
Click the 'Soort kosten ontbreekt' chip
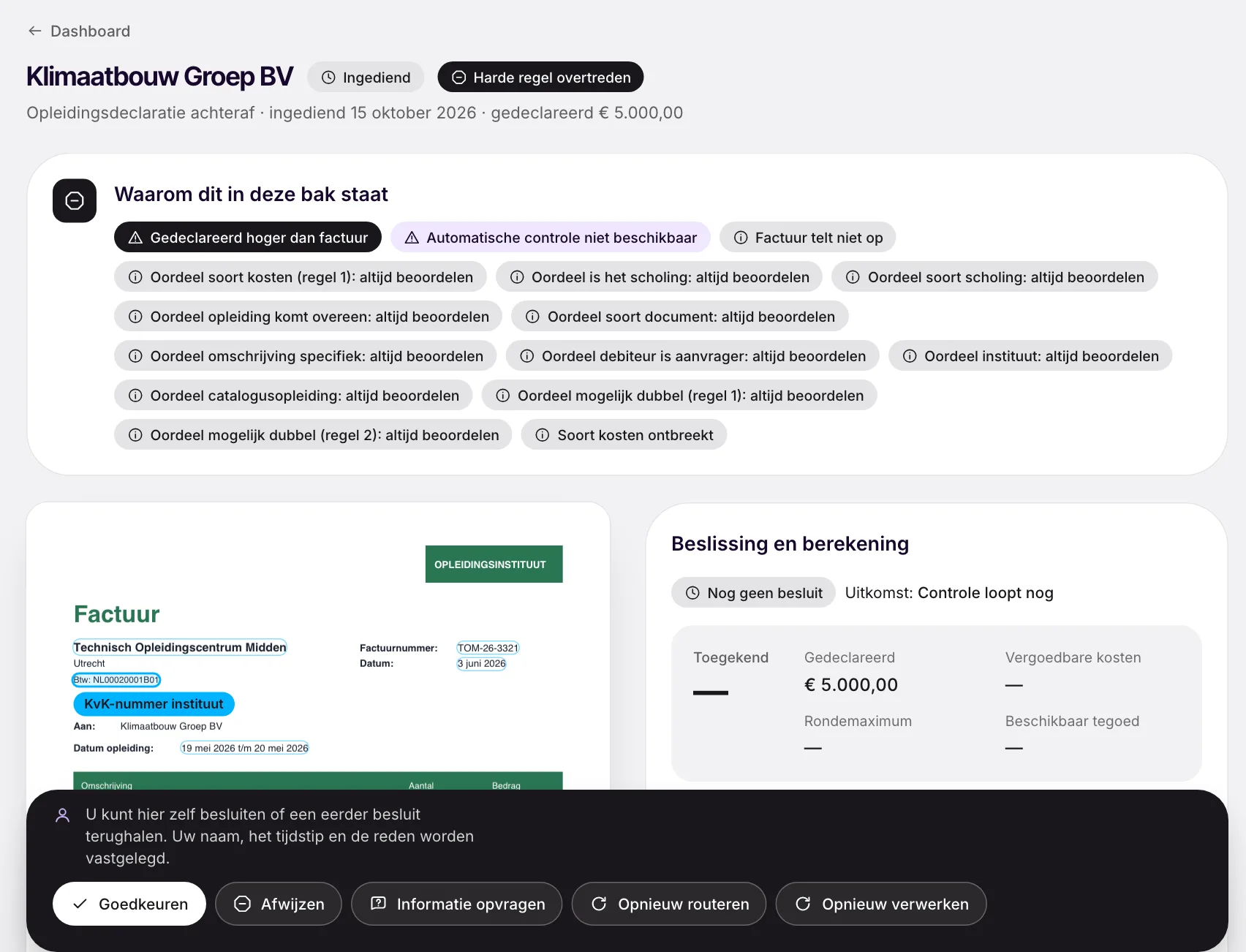pos(624,434)
